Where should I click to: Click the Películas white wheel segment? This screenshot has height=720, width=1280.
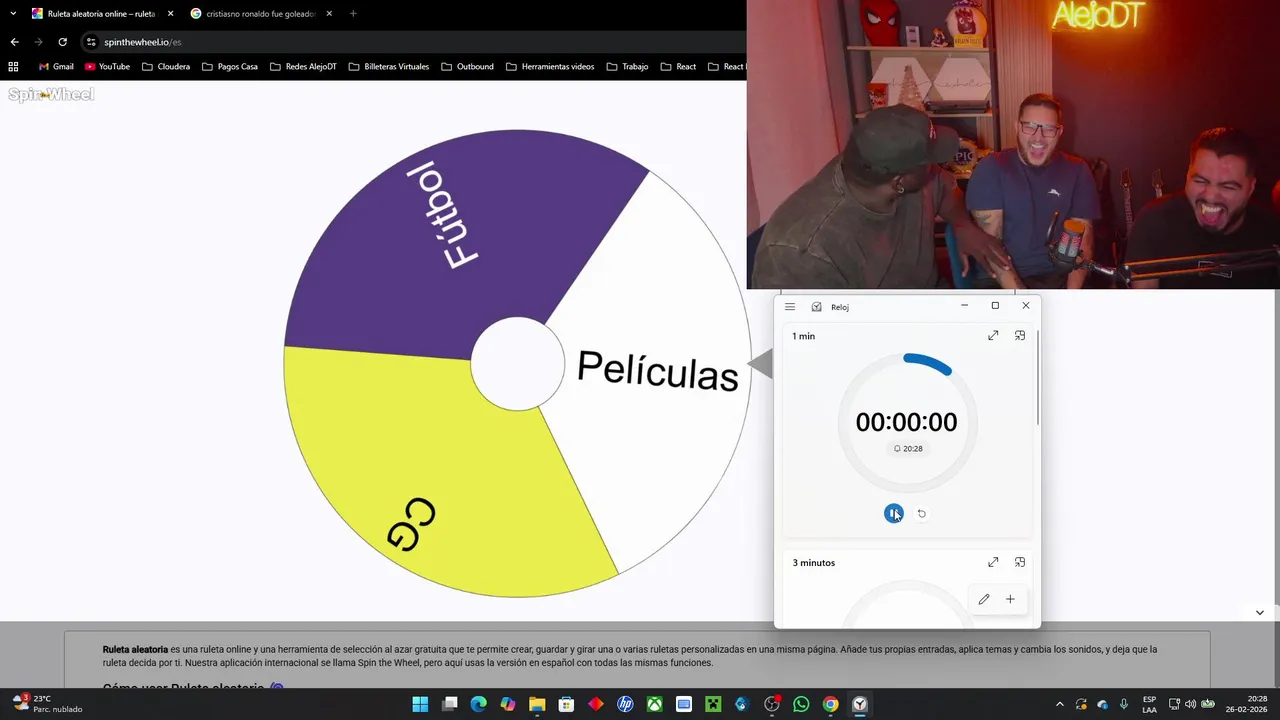(x=655, y=370)
